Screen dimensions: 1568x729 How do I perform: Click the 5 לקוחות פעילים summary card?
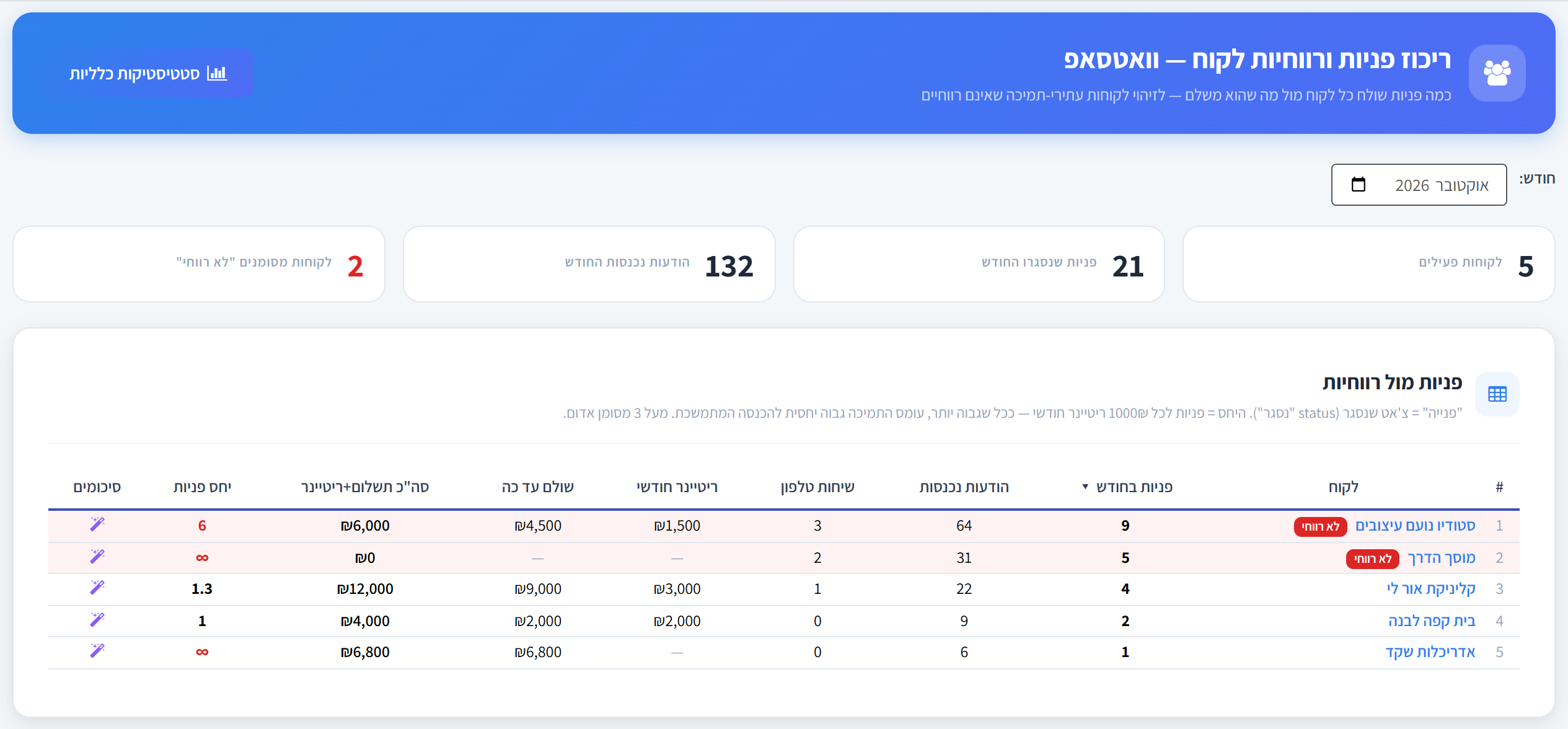pos(1368,264)
